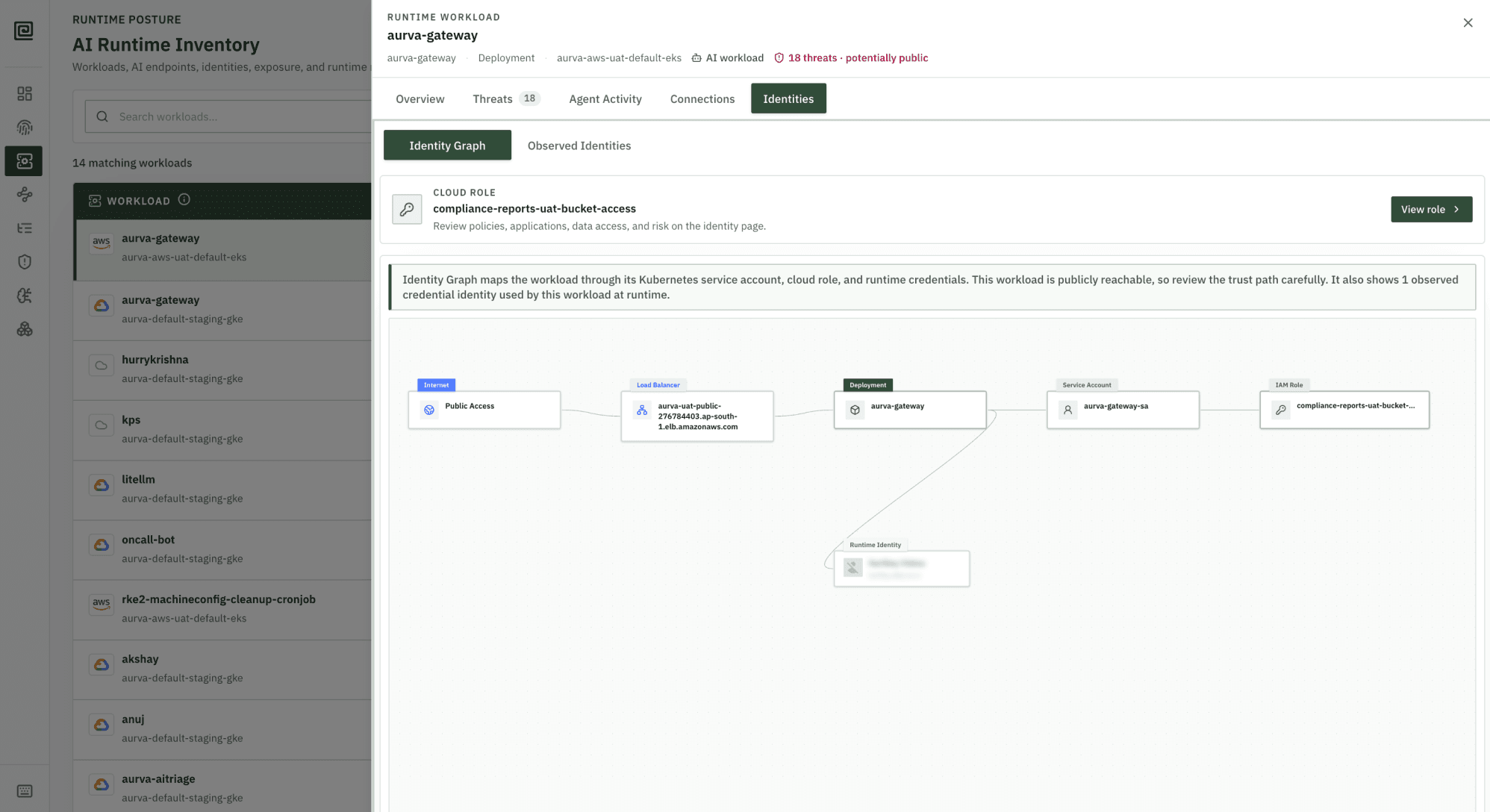
Task: Open the fingerprint icon in sidebar
Action: (x=25, y=127)
